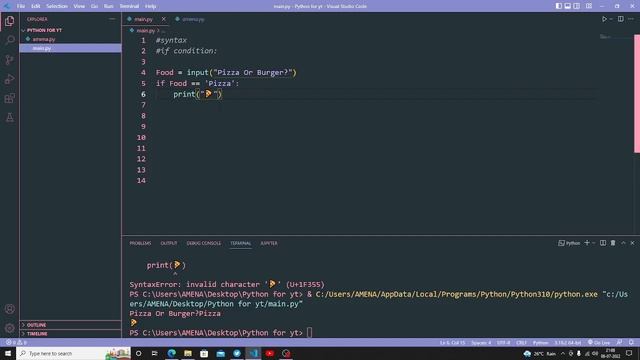Viewport: 640px width, 360px height.
Task: Open dropdown next to Run button
Action: coord(611,19)
